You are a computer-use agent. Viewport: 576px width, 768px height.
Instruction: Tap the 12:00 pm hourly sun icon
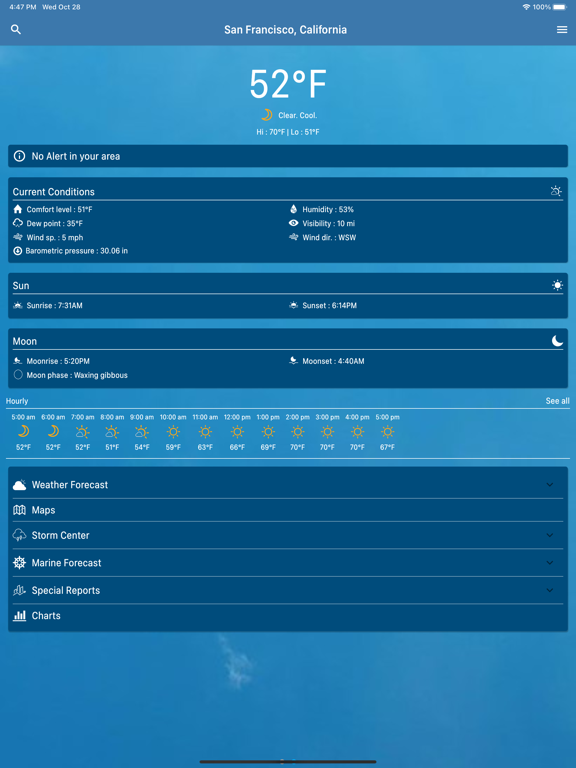[237, 432]
